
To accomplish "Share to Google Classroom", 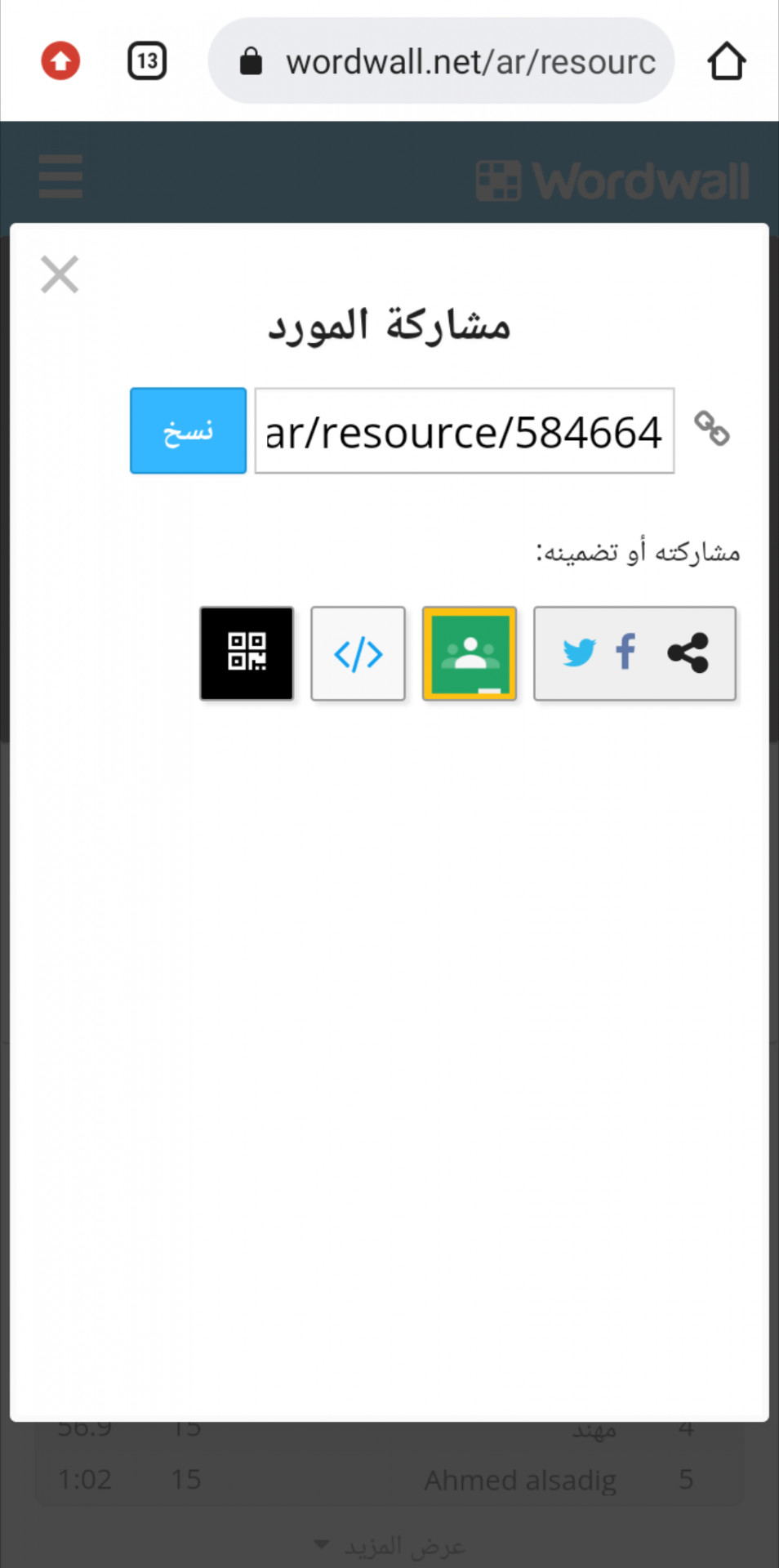I will pyautogui.click(x=470, y=653).
